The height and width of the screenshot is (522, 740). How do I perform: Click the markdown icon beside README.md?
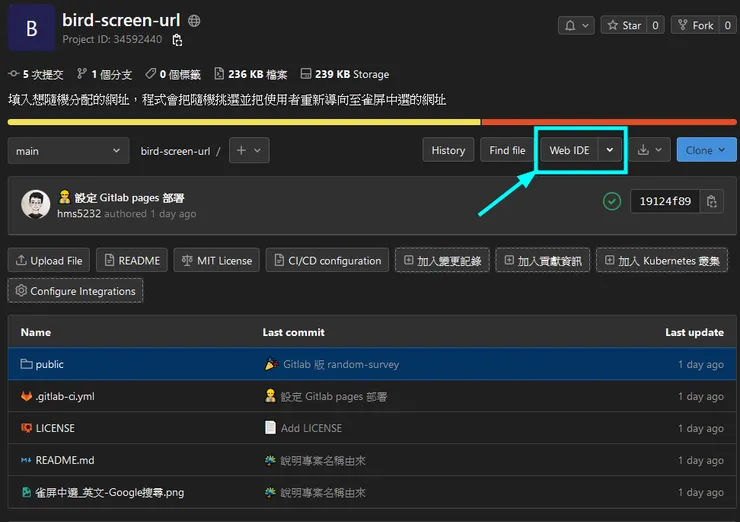click(26, 460)
